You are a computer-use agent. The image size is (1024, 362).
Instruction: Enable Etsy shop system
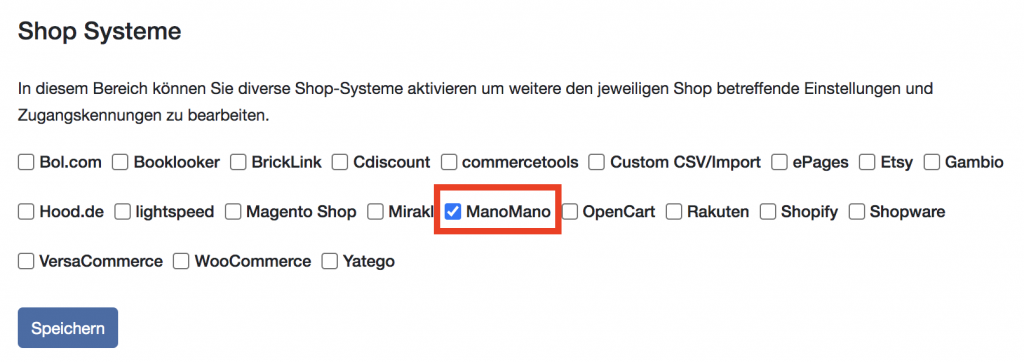[x=867, y=162]
